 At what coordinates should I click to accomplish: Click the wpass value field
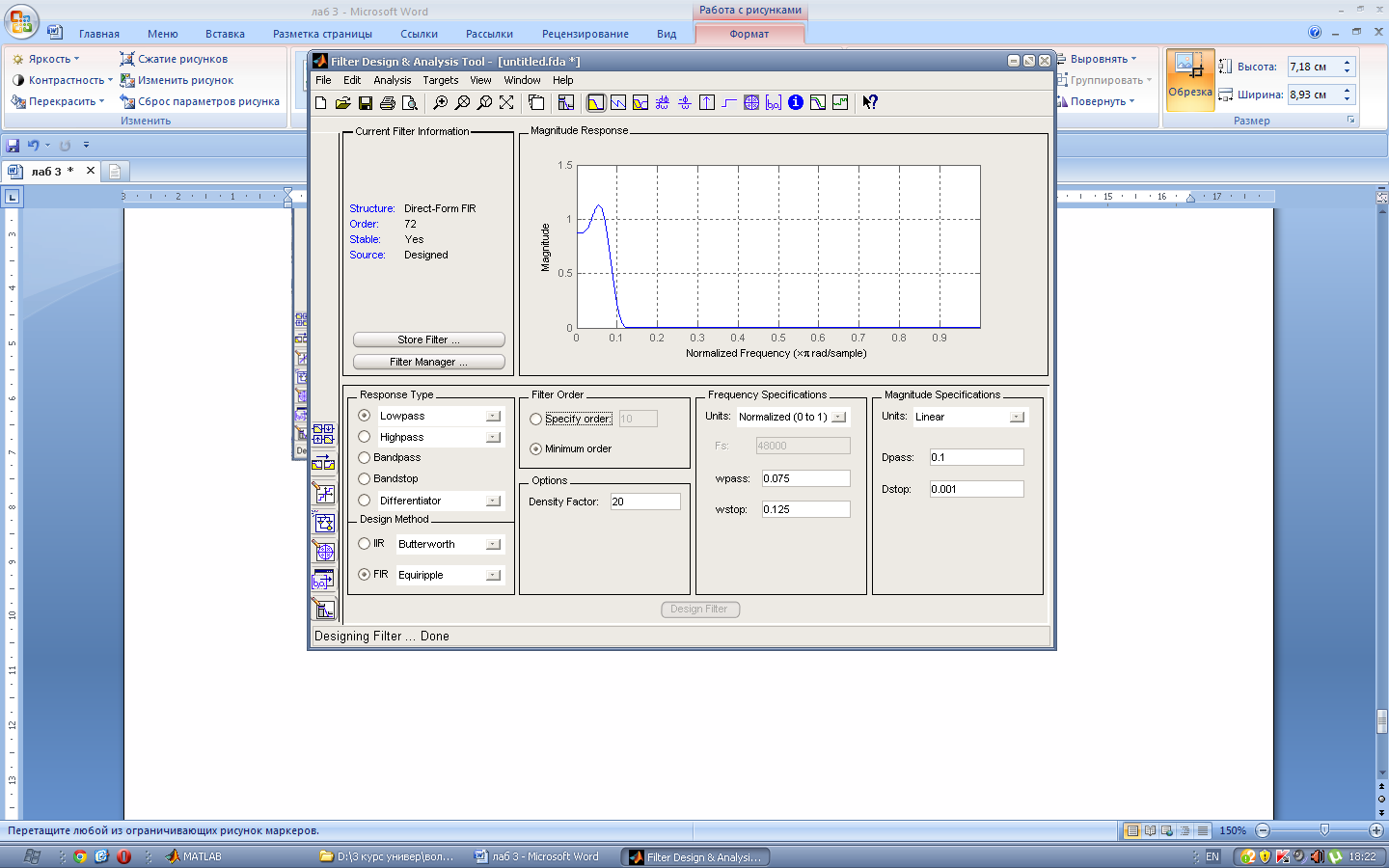pyautogui.click(x=806, y=478)
